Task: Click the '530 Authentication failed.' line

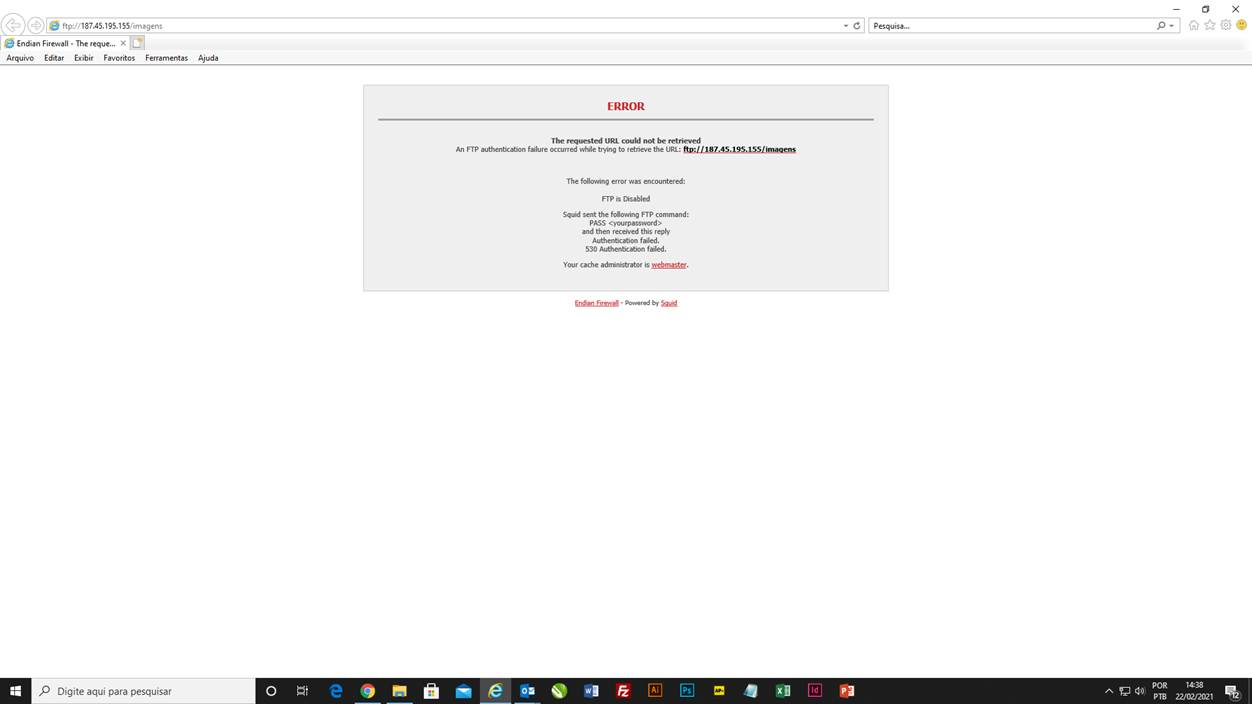Action: [626, 249]
